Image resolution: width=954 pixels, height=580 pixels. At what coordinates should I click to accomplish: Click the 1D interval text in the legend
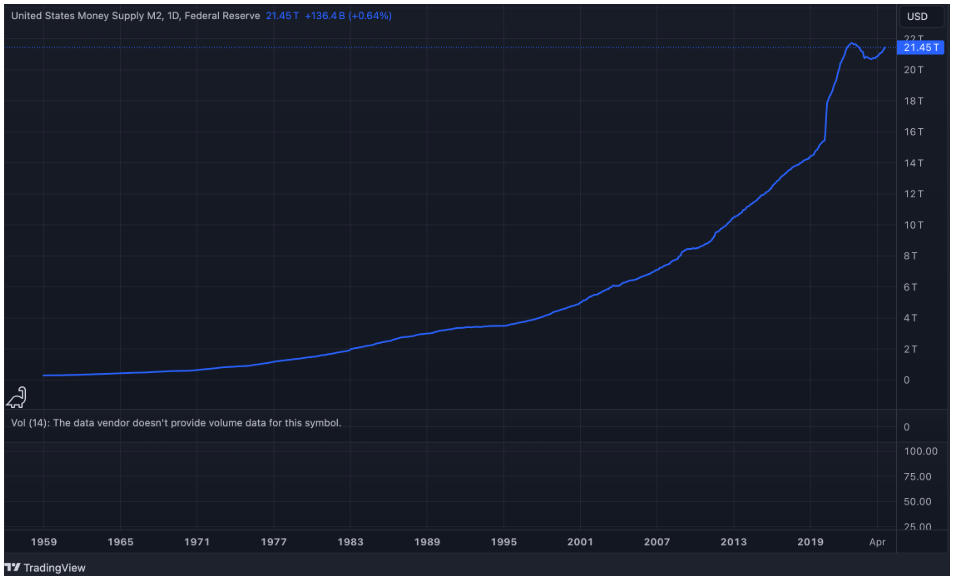173,16
